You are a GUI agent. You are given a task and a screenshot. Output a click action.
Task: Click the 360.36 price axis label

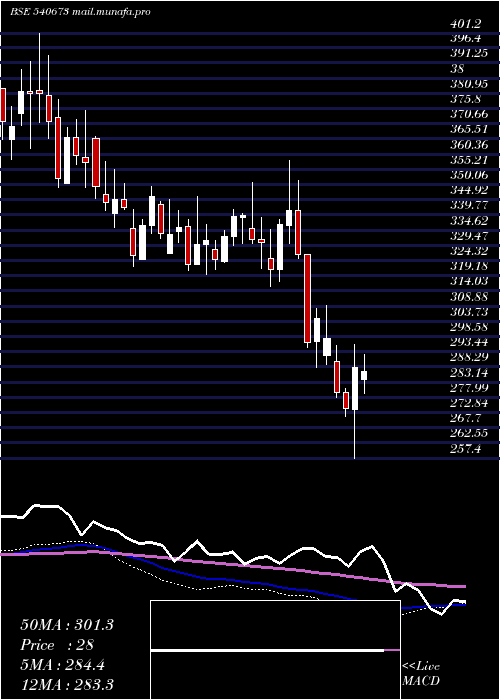click(469, 145)
